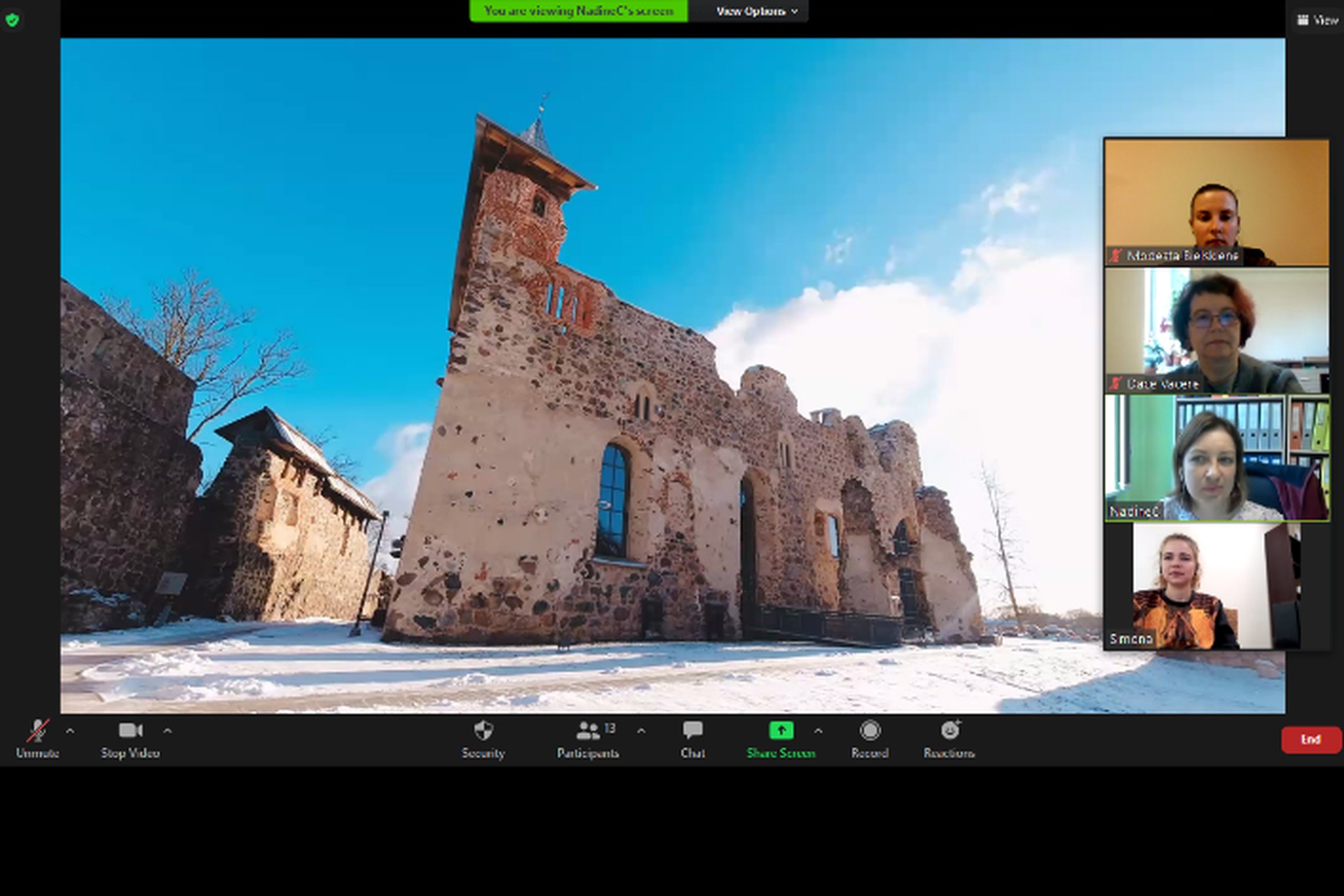Click the muted mic icon on Modesta's tile
Image resolution: width=1344 pixels, height=896 pixels.
pyautogui.click(x=1115, y=256)
